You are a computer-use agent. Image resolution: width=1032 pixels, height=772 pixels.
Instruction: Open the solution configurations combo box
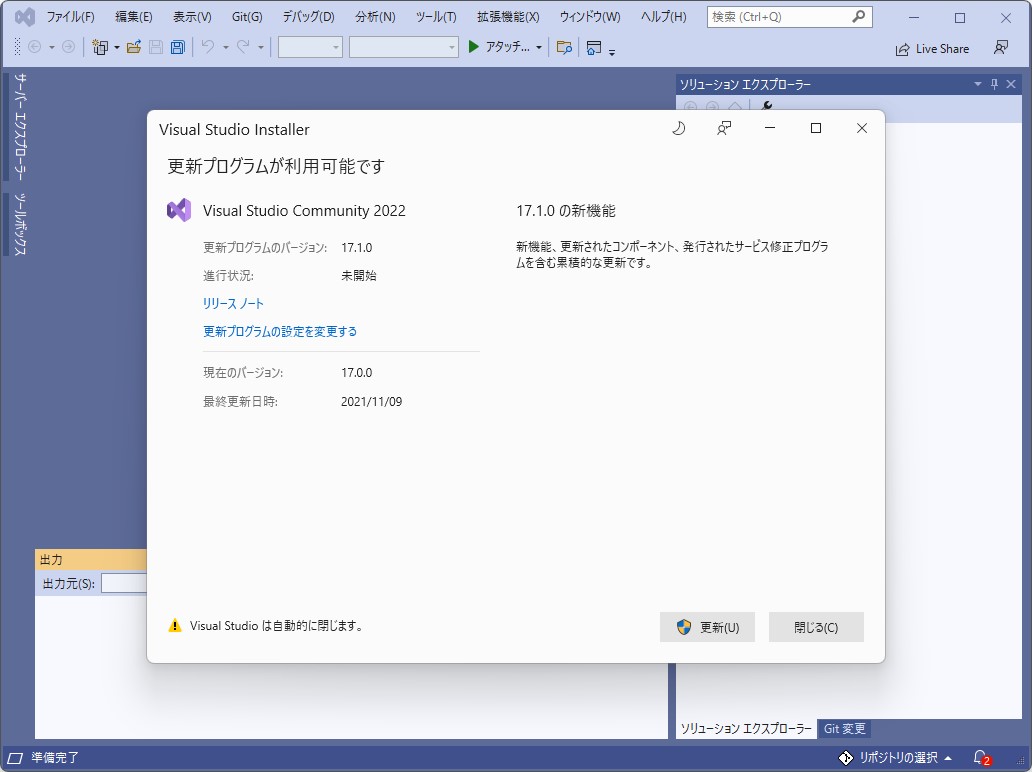309,46
